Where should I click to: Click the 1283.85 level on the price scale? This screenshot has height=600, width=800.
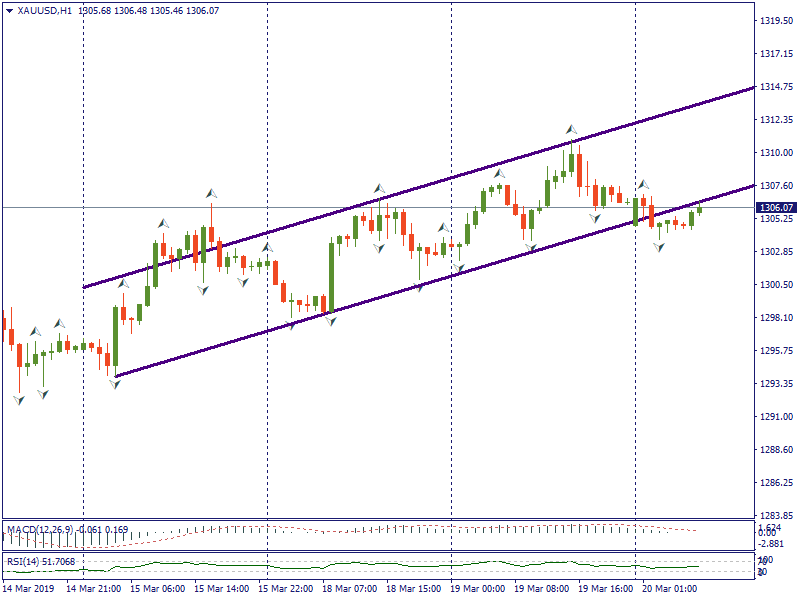tap(776, 516)
